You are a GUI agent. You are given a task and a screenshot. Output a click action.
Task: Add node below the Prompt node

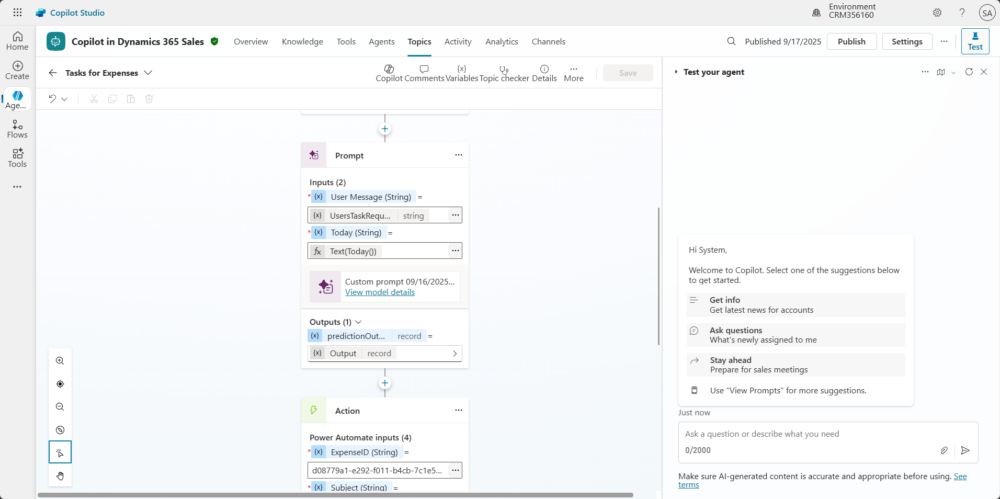(384, 383)
